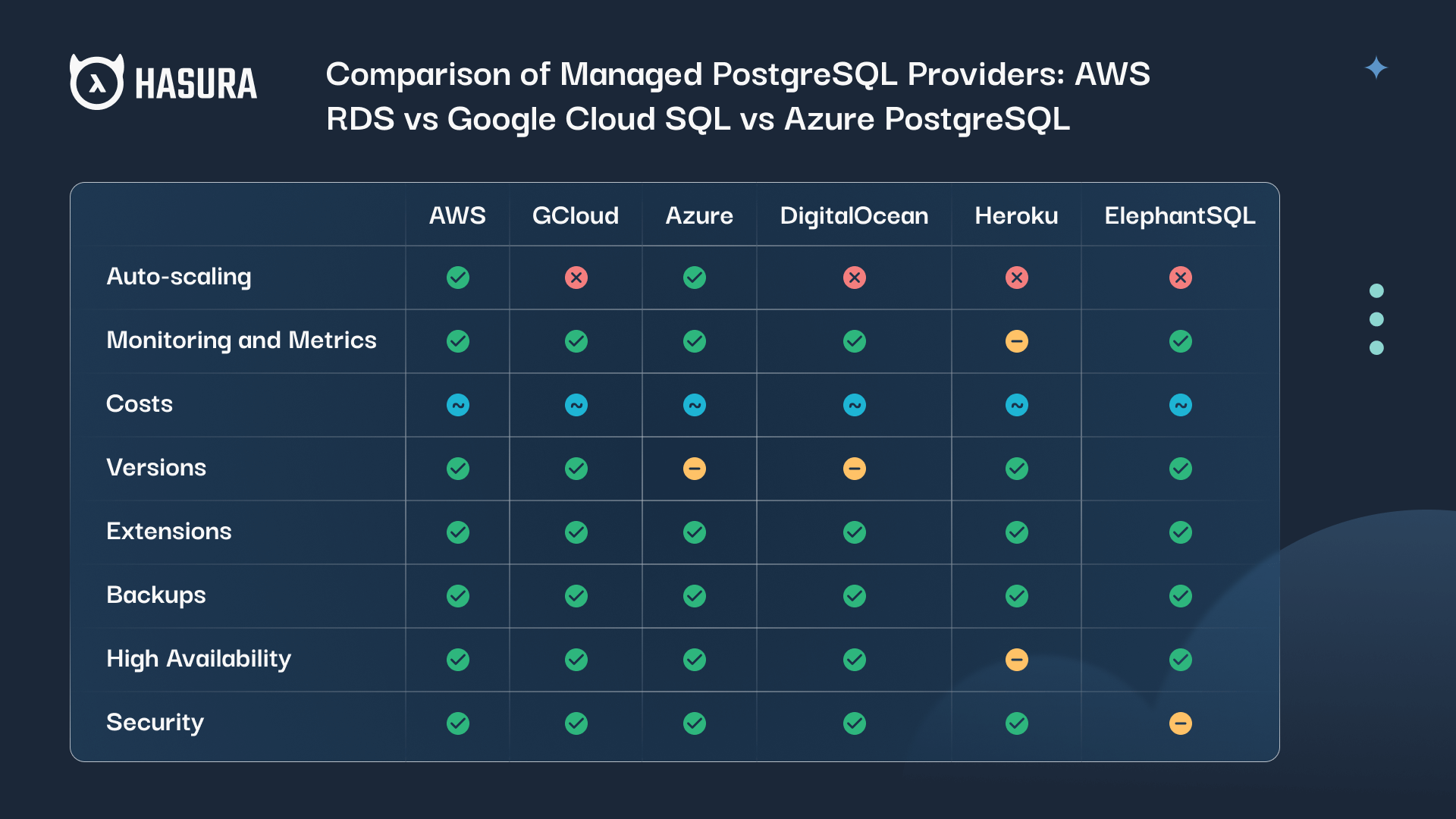Click the red cross under GCloud Auto-scaling

tap(576, 278)
